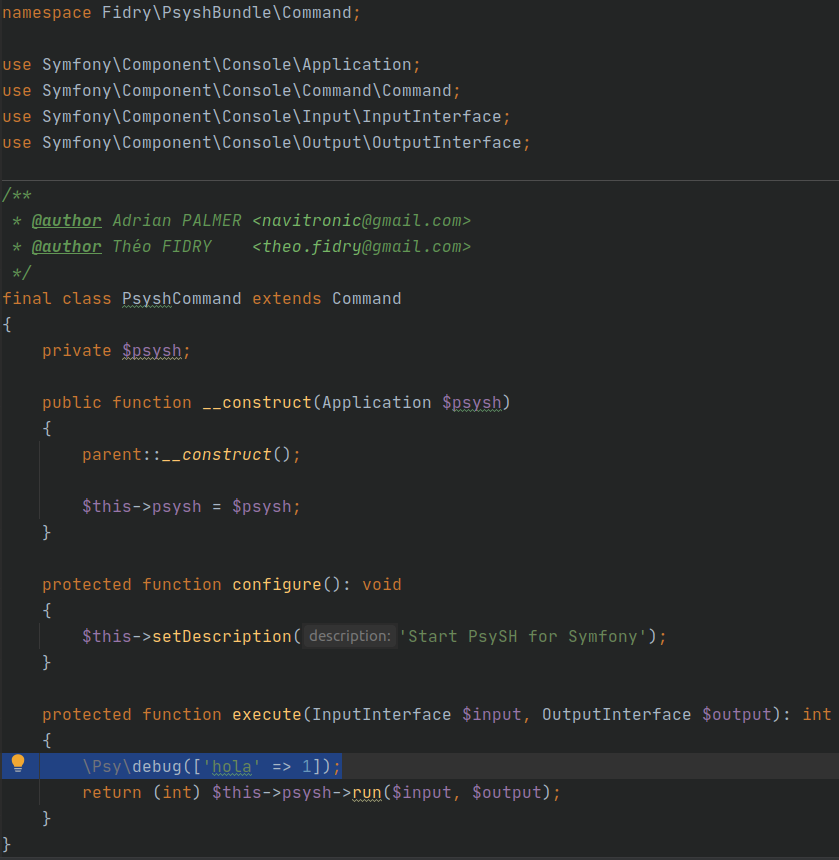Image resolution: width=839 pixels, height=860 pixels.
Task: Click the second @author annotation link
Action: point(66,246)
